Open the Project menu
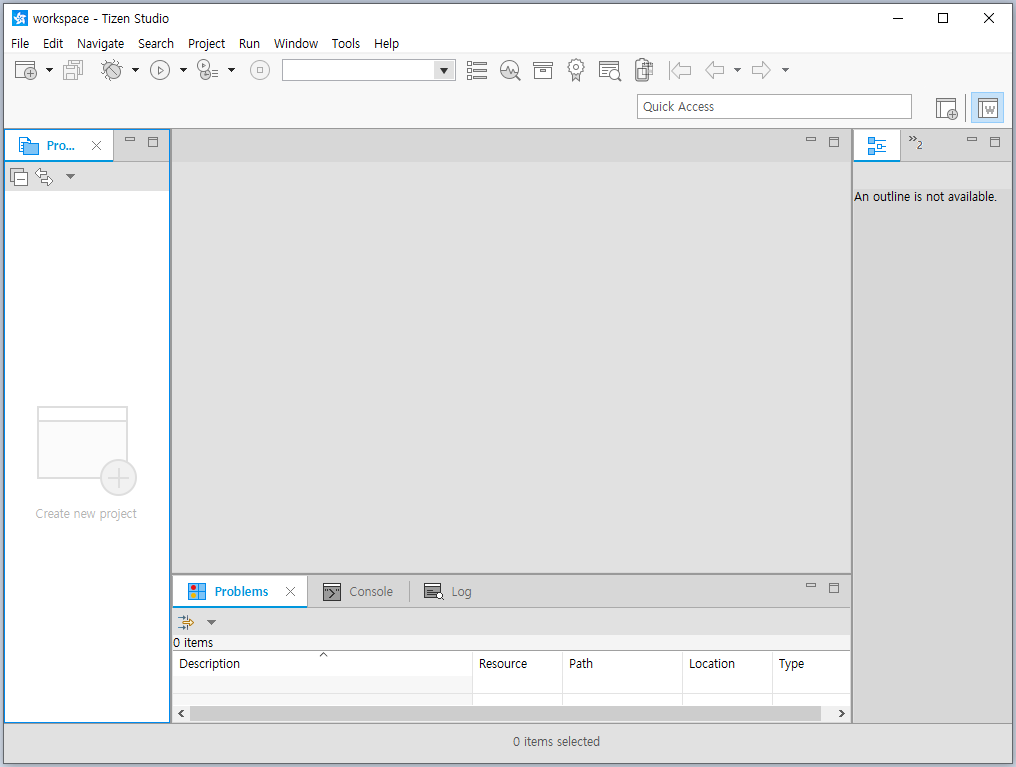The height and width of the screenshot is (767, 1016). (x=207, y=43)
